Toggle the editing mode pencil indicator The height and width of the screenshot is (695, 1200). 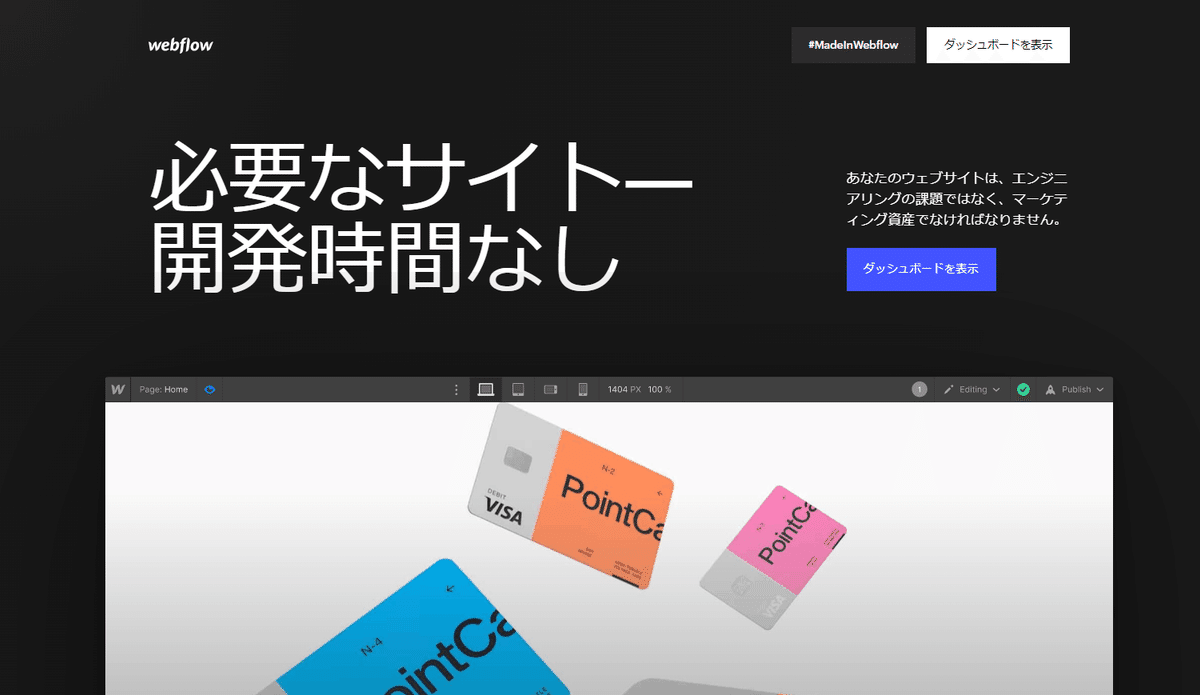point(948,389)
